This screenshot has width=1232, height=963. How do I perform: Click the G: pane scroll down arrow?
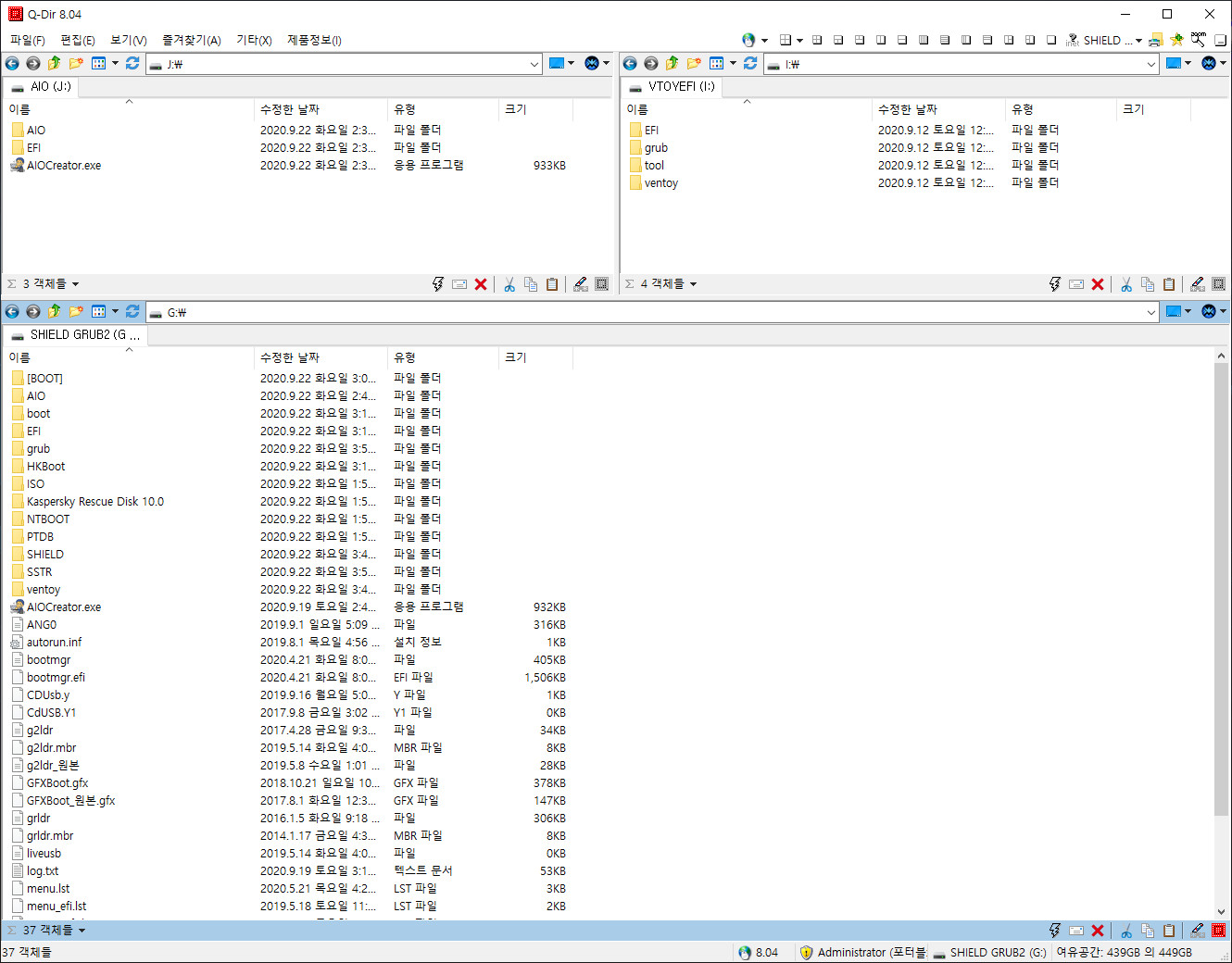click(x=1221, y=911)
